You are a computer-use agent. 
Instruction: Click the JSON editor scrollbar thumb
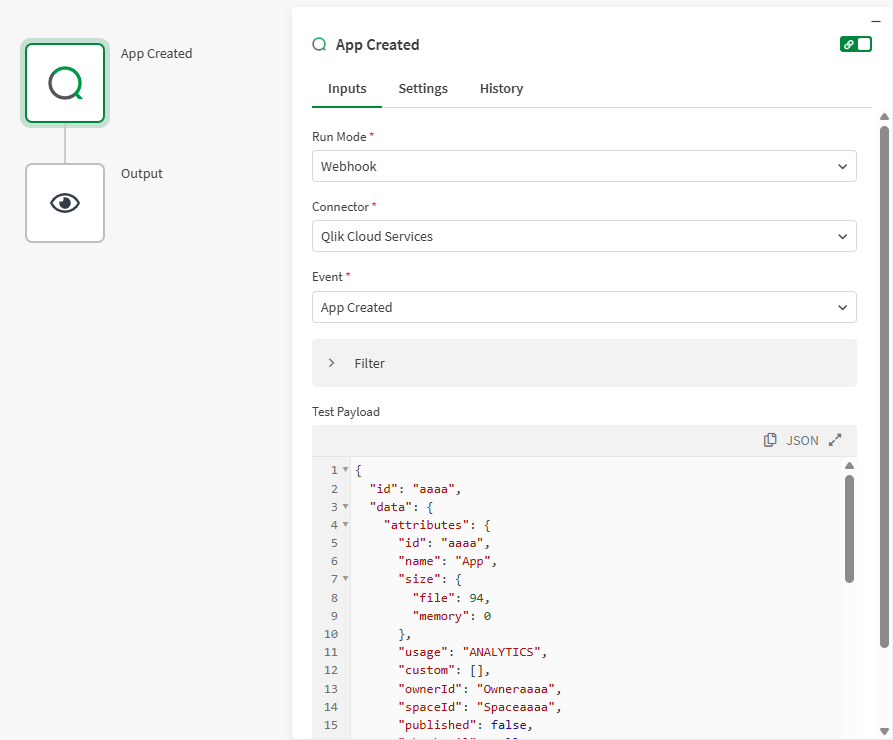click(x=849, y=529)
